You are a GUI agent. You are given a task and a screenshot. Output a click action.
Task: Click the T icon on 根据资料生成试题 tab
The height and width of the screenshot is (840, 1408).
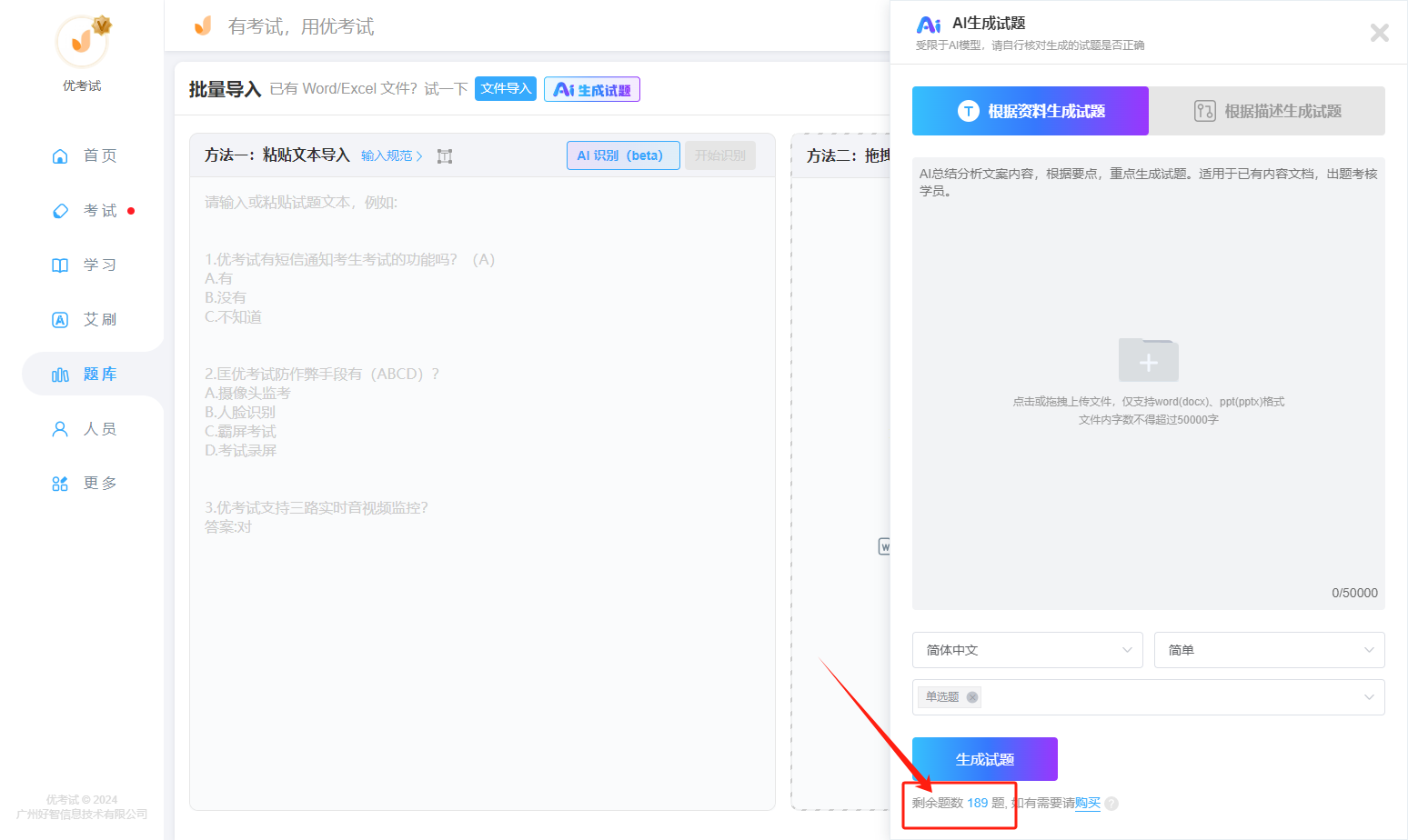click(x=969, y=111)
